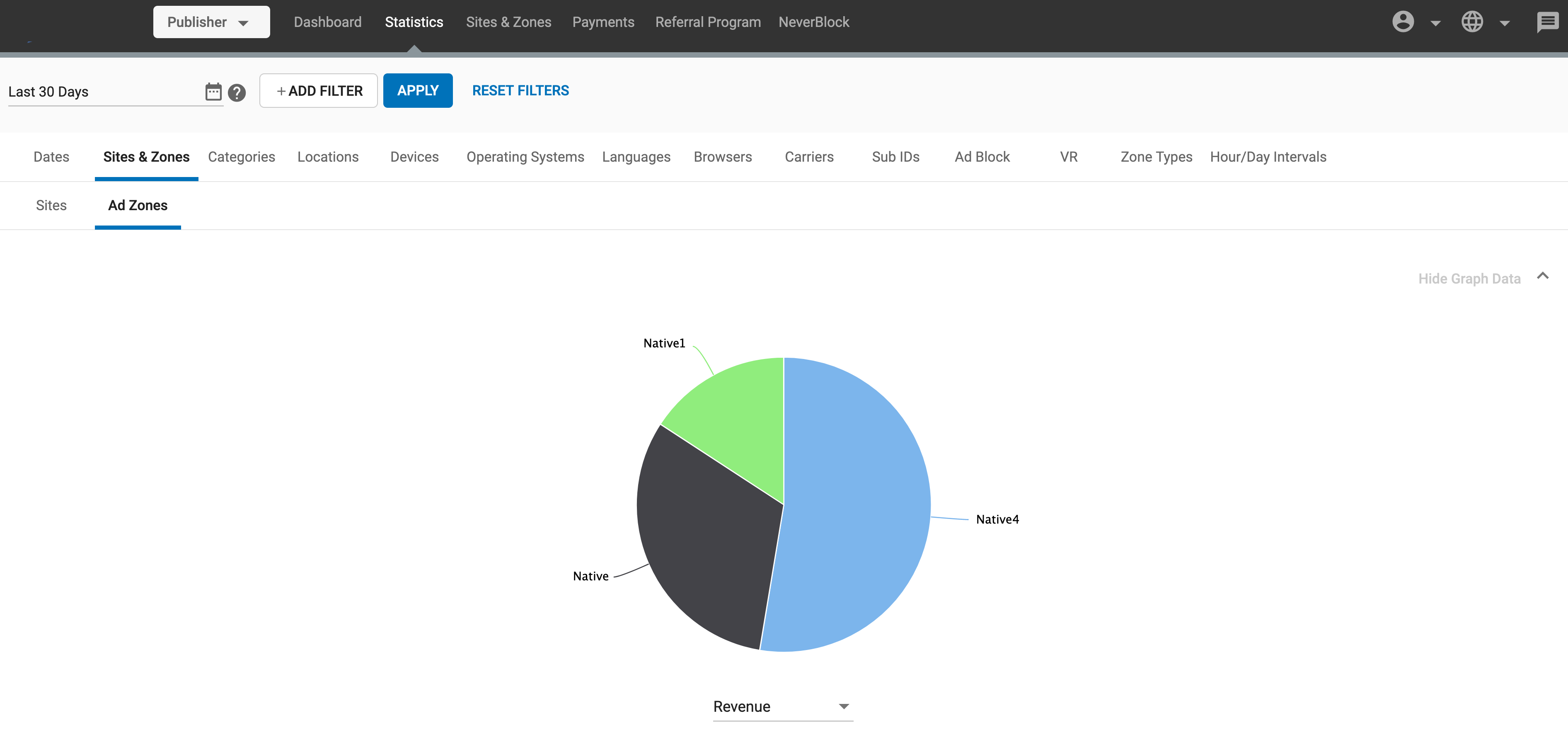Click the blue Native4 pie slice
This screenshot has height=752, width=1568.
tap(858, 505)
